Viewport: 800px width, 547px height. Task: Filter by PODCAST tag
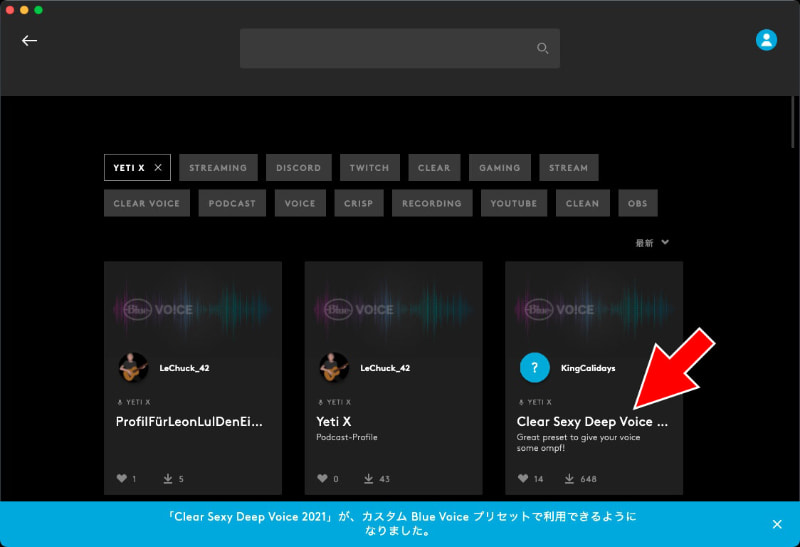(232, 203)
